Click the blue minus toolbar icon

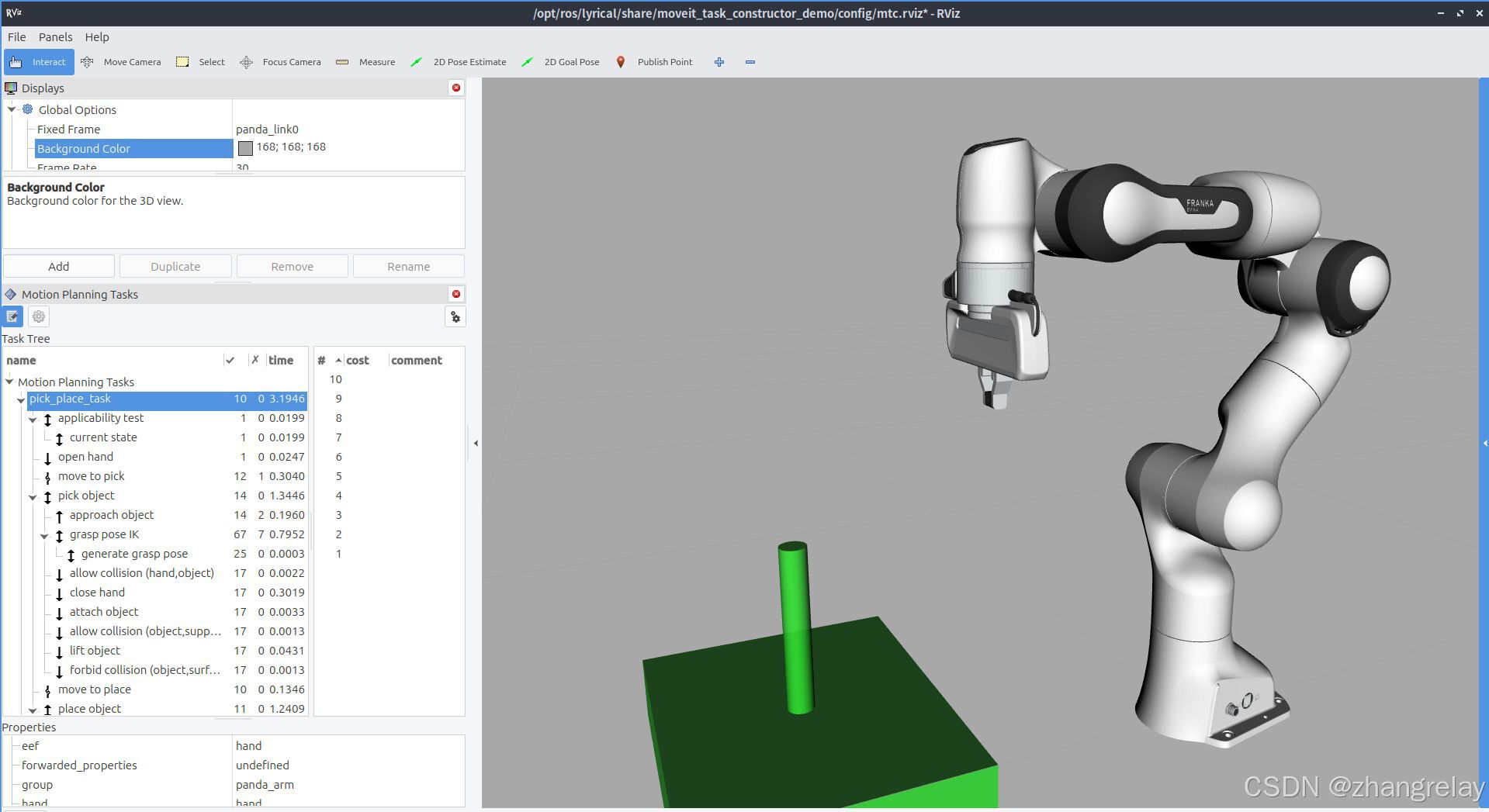tap(750, 62)
